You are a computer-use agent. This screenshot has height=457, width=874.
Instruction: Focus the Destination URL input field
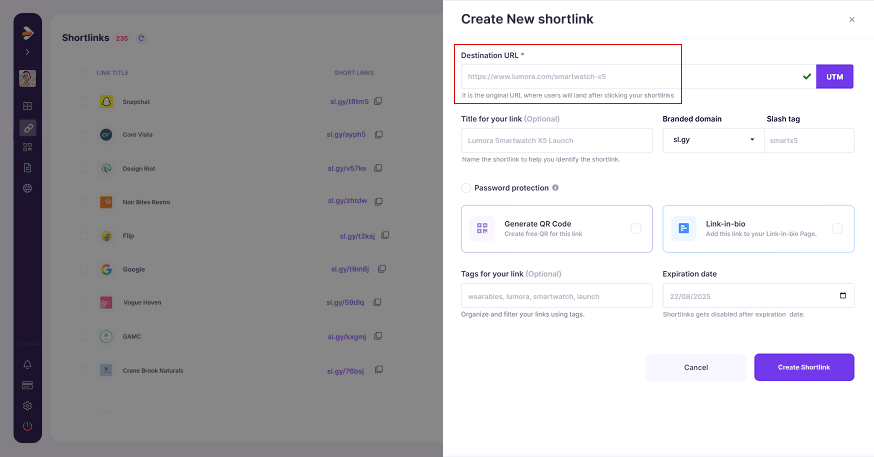[x=638, y=77]
